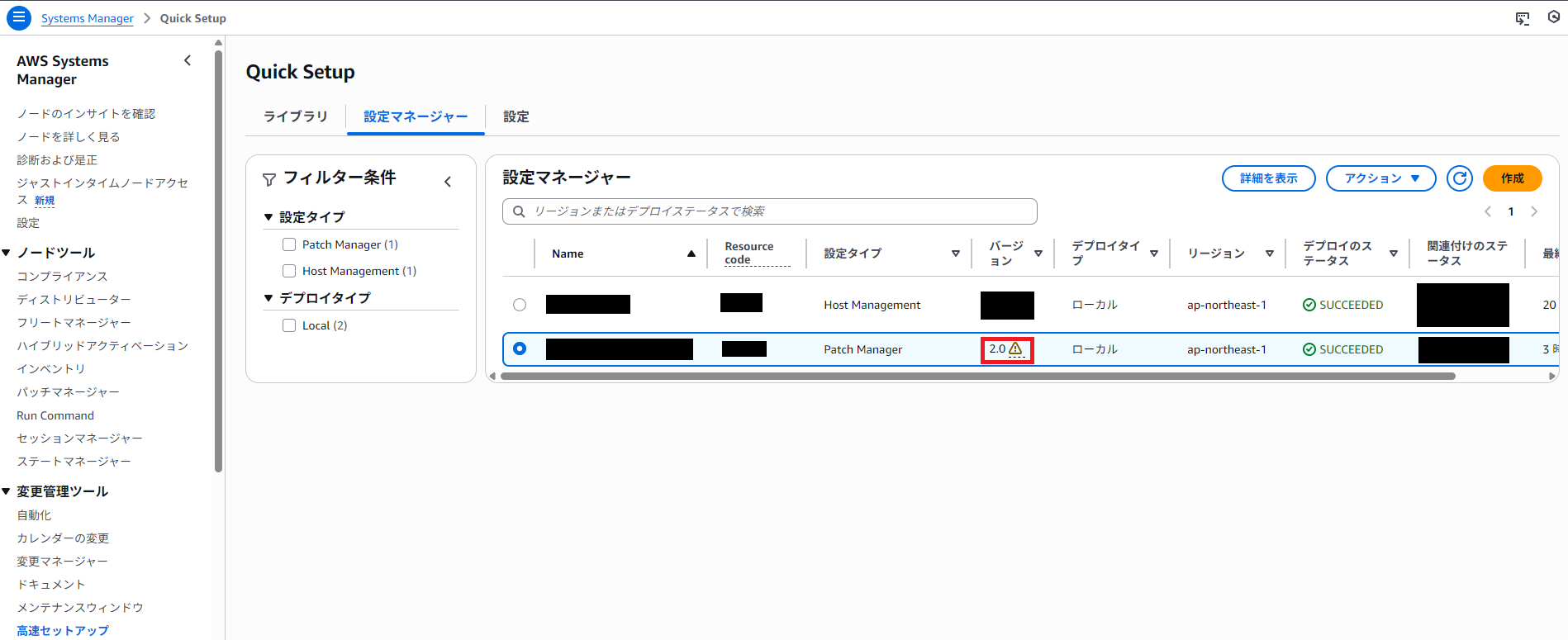Collapse the filter conditions panel chevron

click(448, 182)
